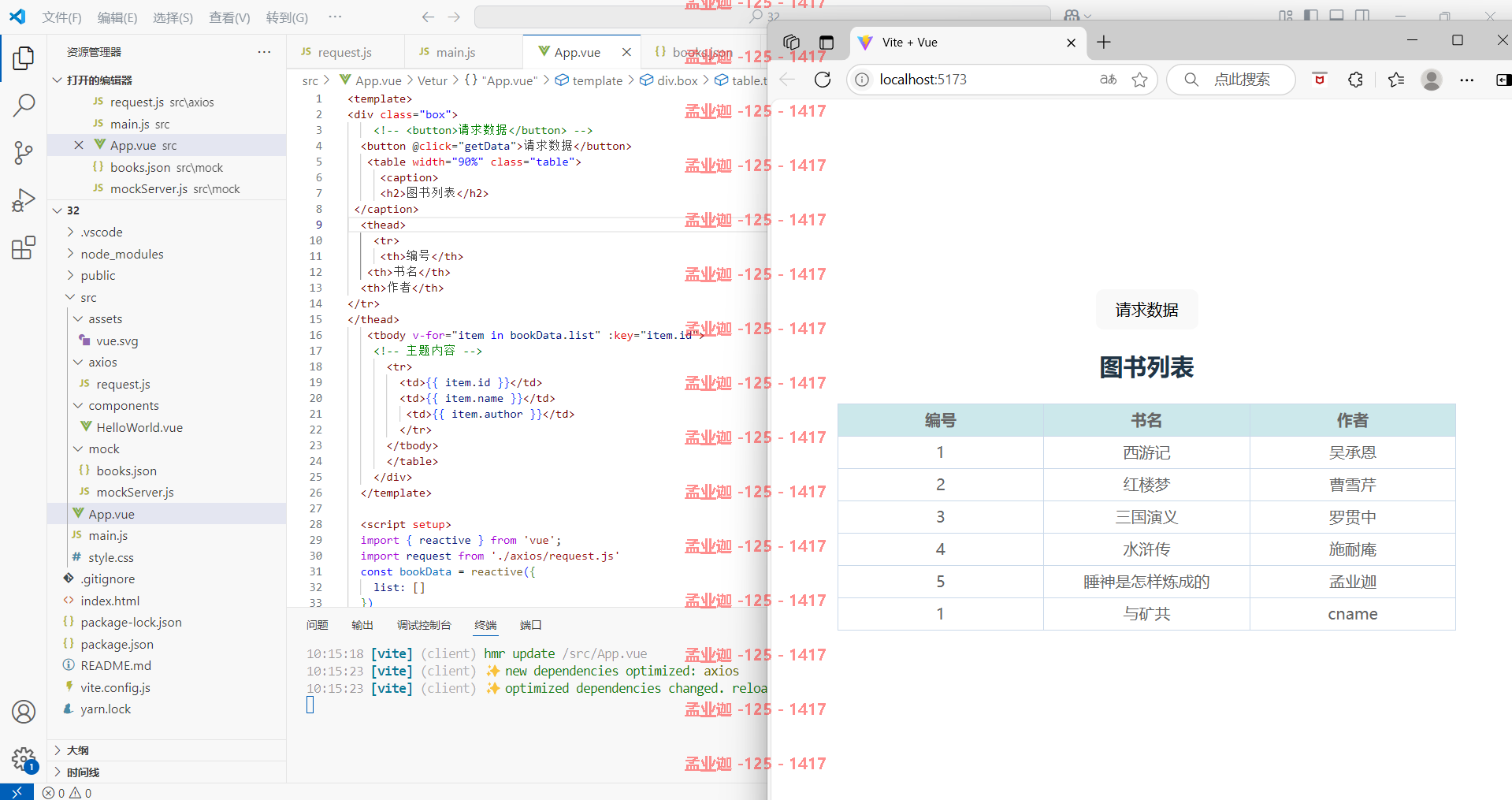The image size is (1512, 800).
Task: Click the 请求数据 button on the webpage
Action: (1146, 310)
